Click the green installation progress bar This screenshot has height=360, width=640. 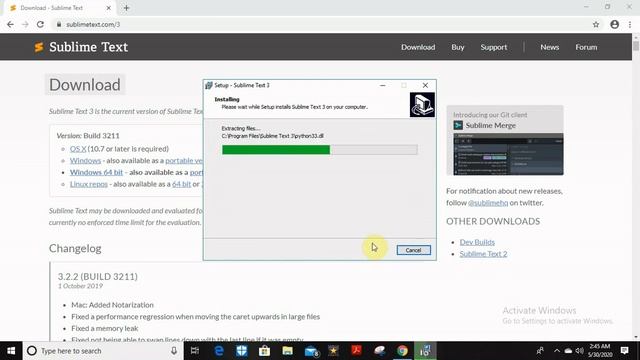click(x=276, y=150)
